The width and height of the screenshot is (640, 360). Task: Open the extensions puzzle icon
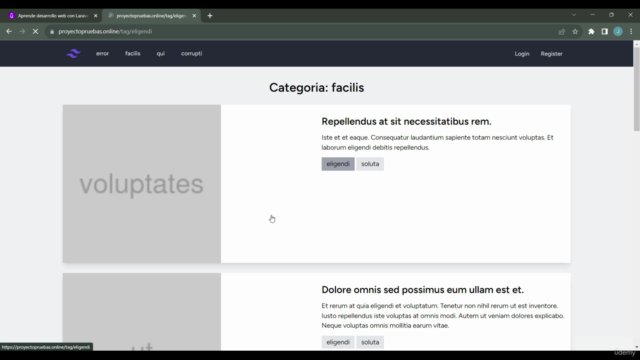point(591,31)
